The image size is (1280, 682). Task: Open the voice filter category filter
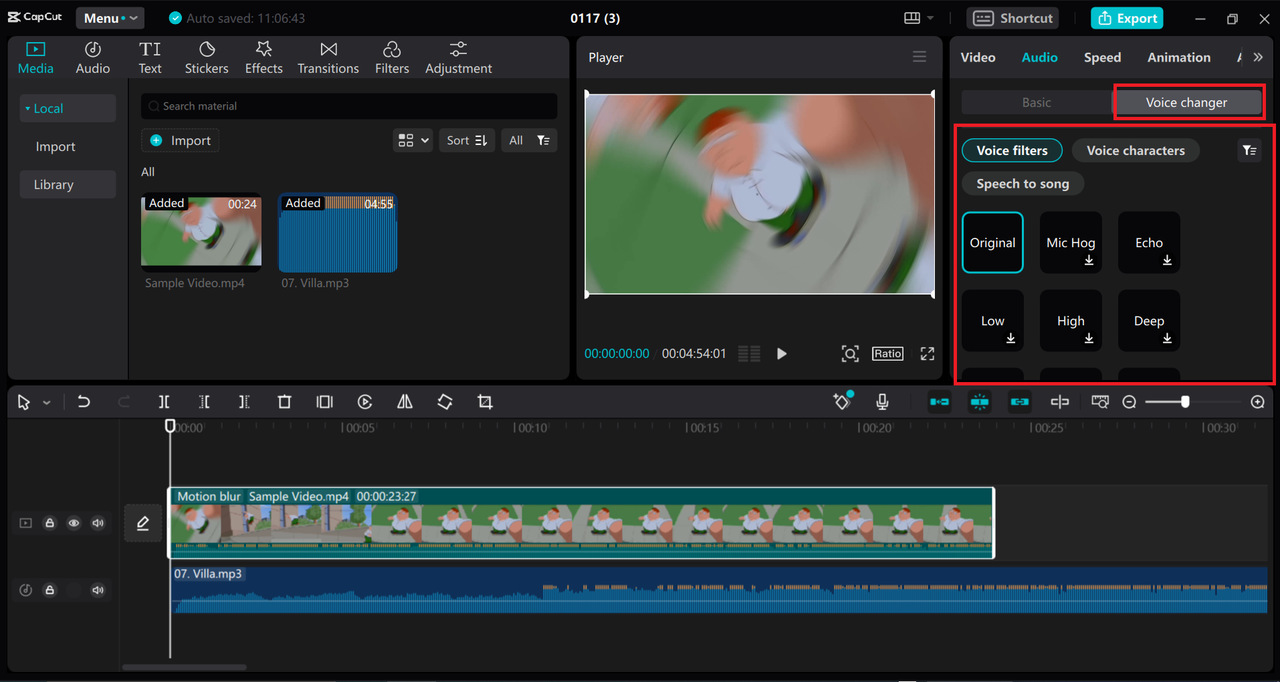coord(1249,151)
